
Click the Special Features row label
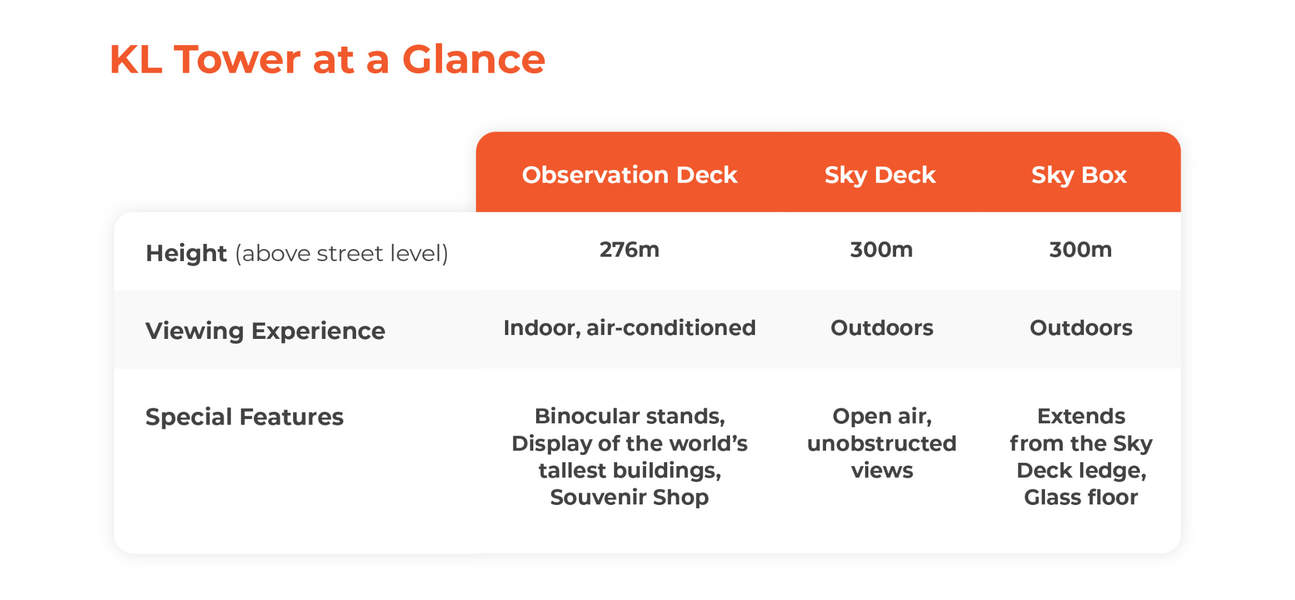(244, 417)
